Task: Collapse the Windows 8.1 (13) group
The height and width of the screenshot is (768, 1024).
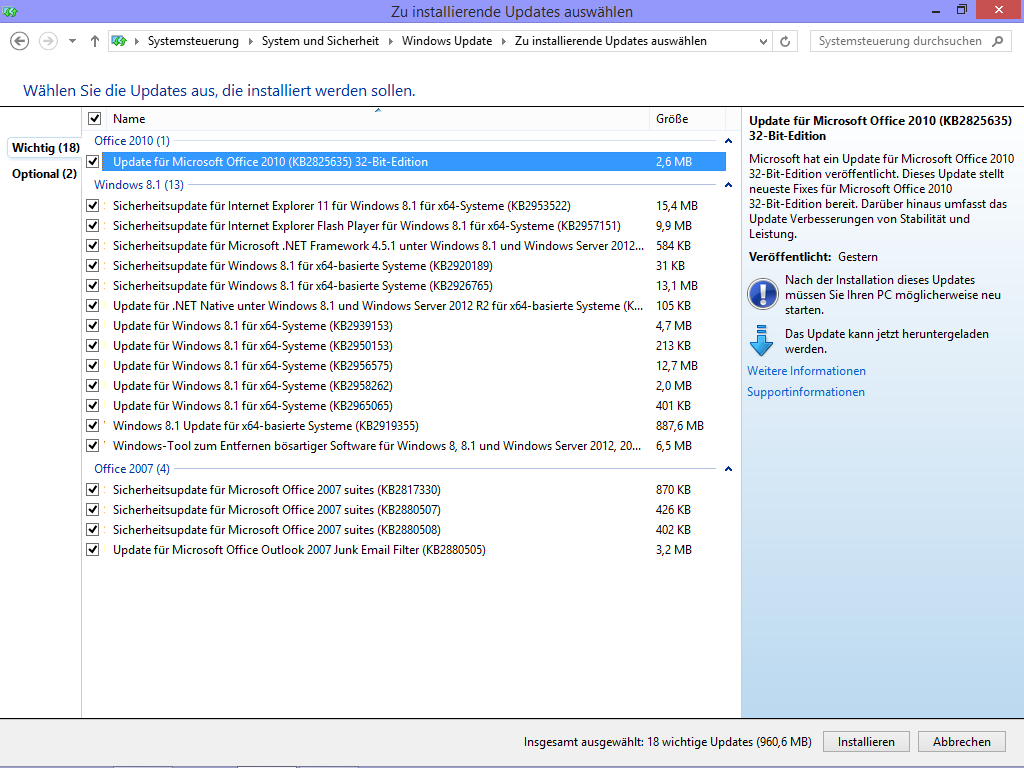Action: [728, 185]
